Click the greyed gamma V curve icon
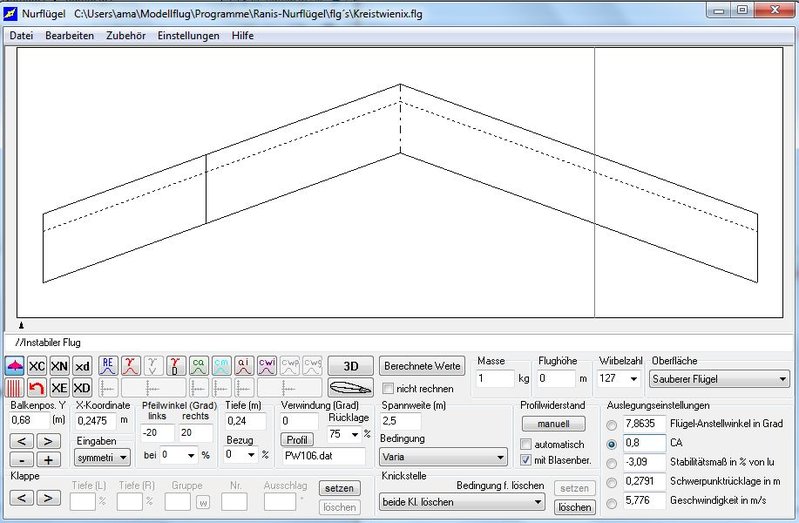799x523 pixels. [153, 366]
